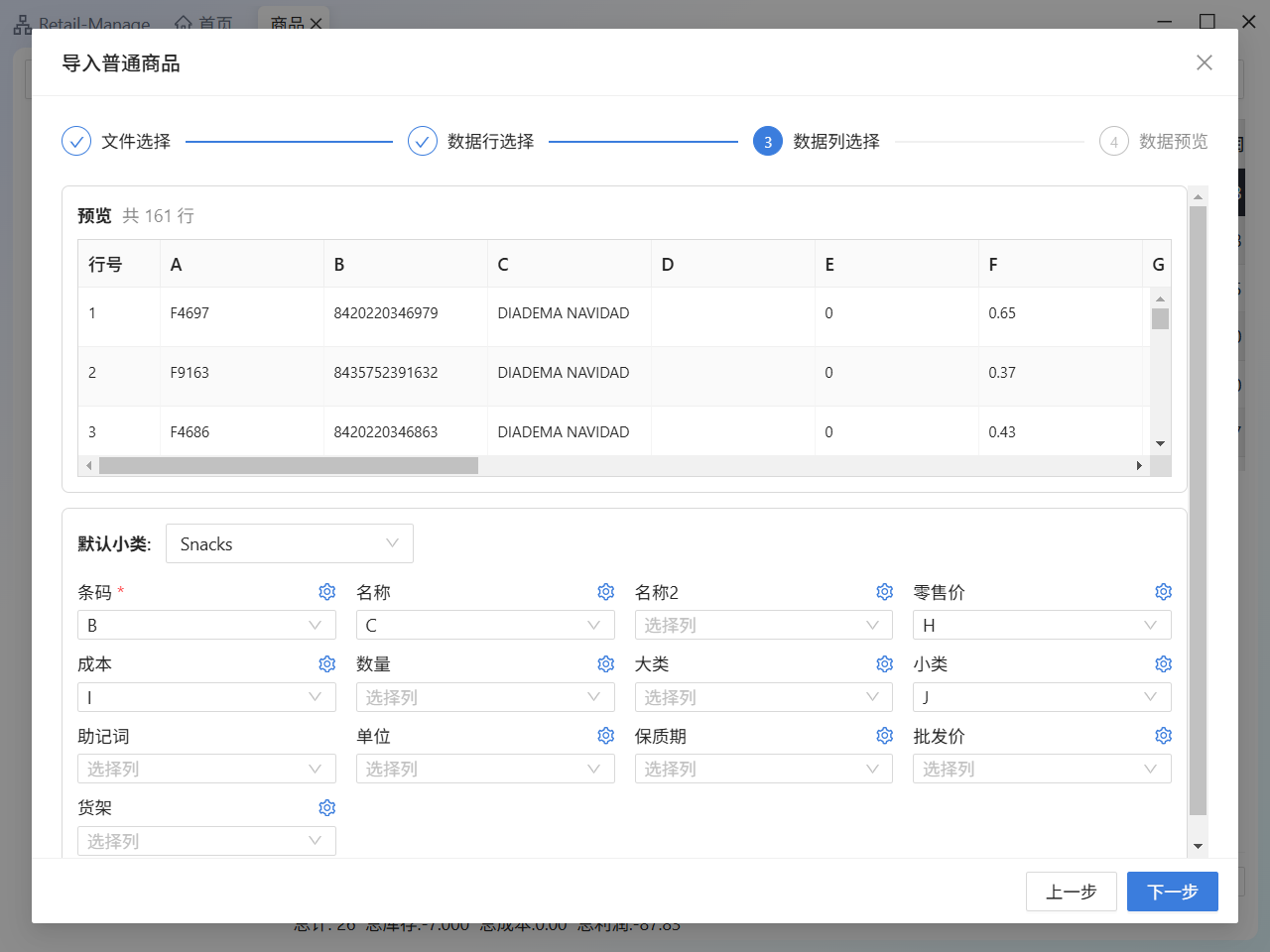1270x952 pixels.
Task: Click the preview table horizontal scrollbar
Action: (288, 466)
